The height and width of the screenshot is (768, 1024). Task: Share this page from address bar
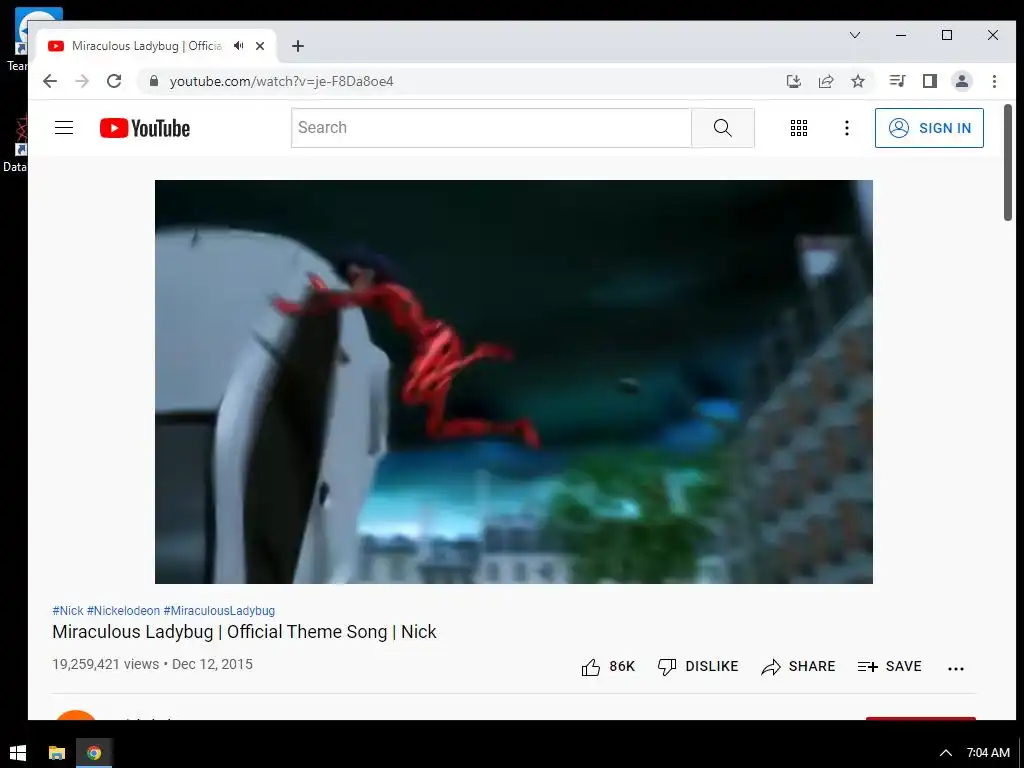(x=826, y=81)
